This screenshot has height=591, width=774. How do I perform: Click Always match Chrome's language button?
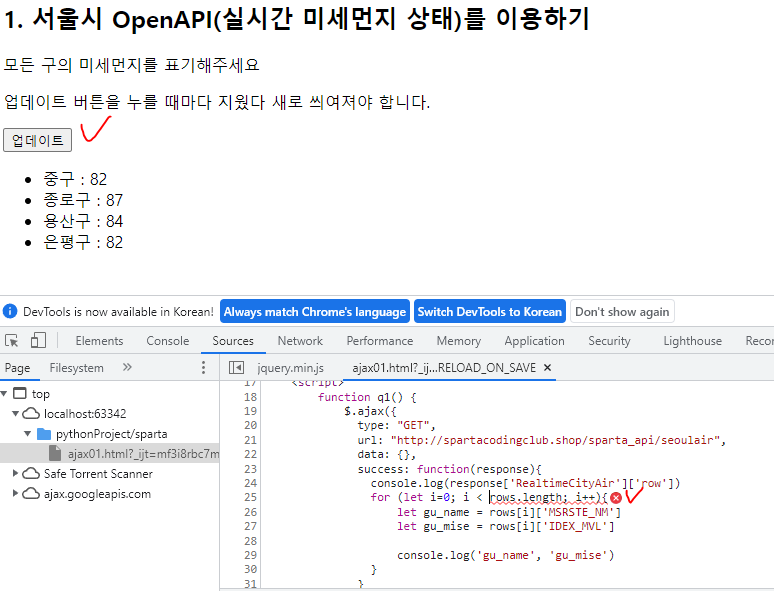click(x=315, y=312)
